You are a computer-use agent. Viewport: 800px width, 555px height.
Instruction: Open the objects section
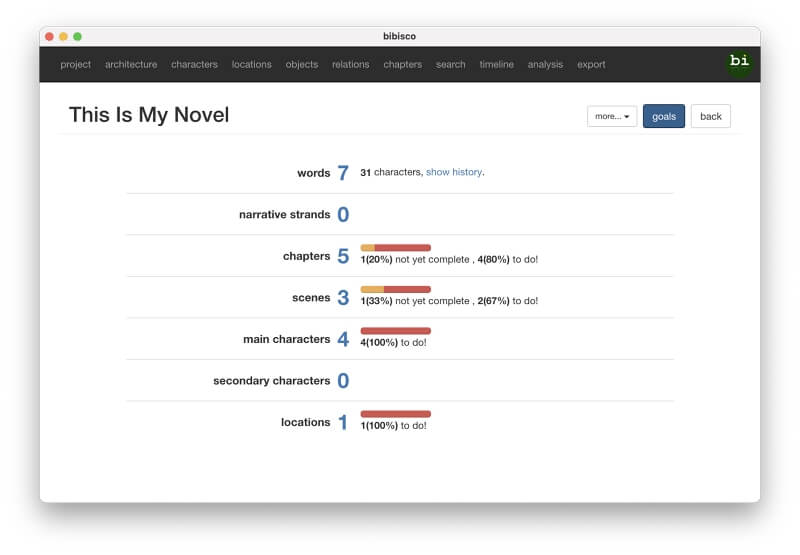(302, 64)
